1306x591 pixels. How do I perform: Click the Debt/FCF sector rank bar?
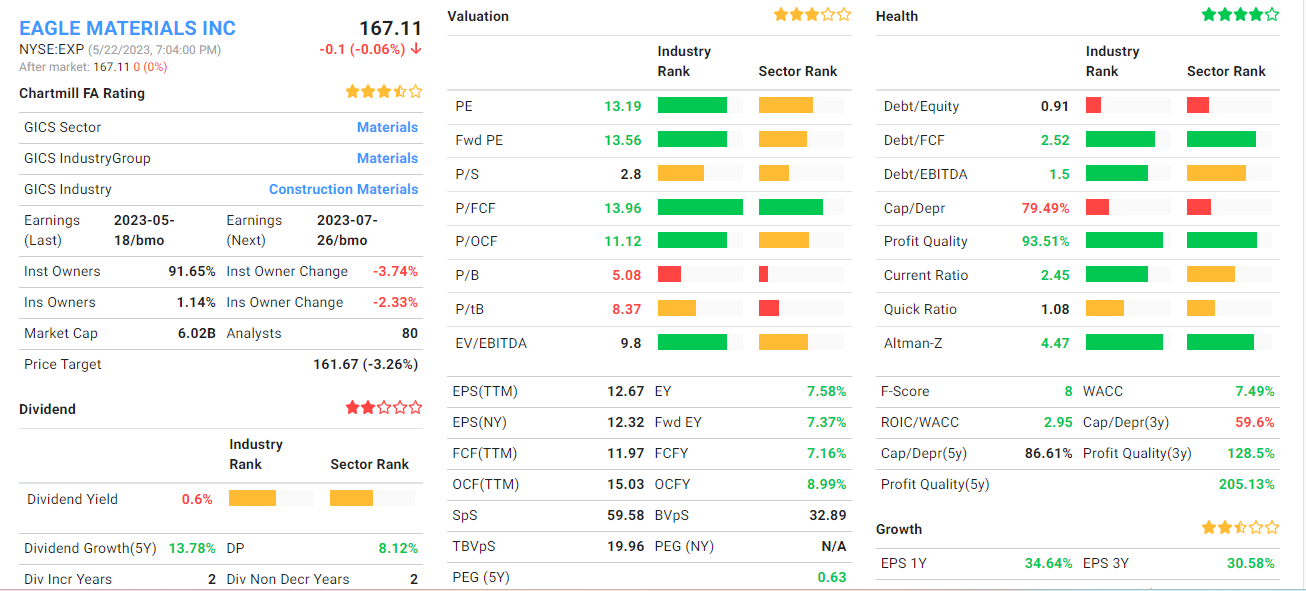pos(1221,139)
